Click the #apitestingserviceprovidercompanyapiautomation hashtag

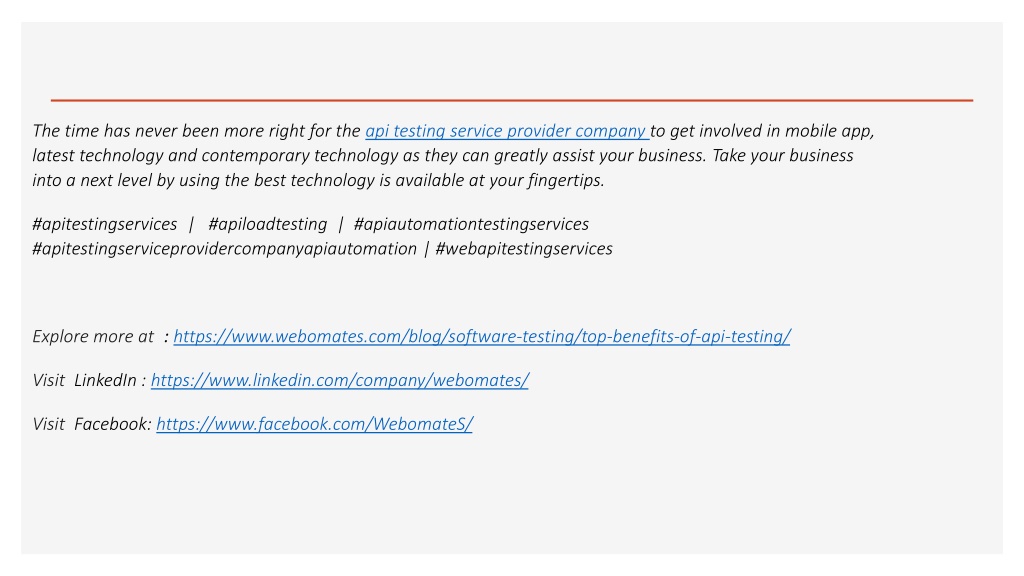225,249
